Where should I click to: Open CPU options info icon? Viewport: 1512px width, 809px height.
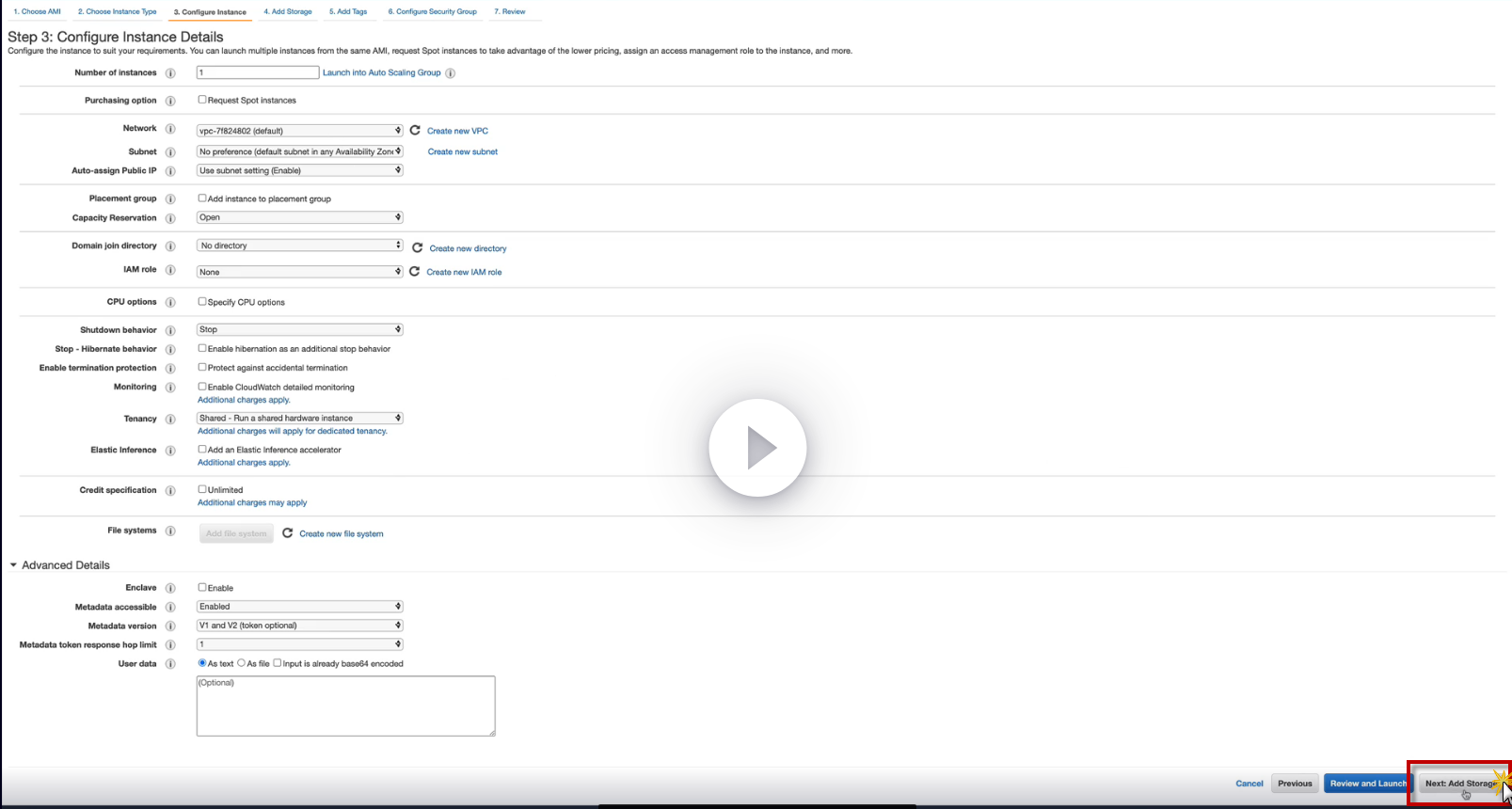point(170,303)
